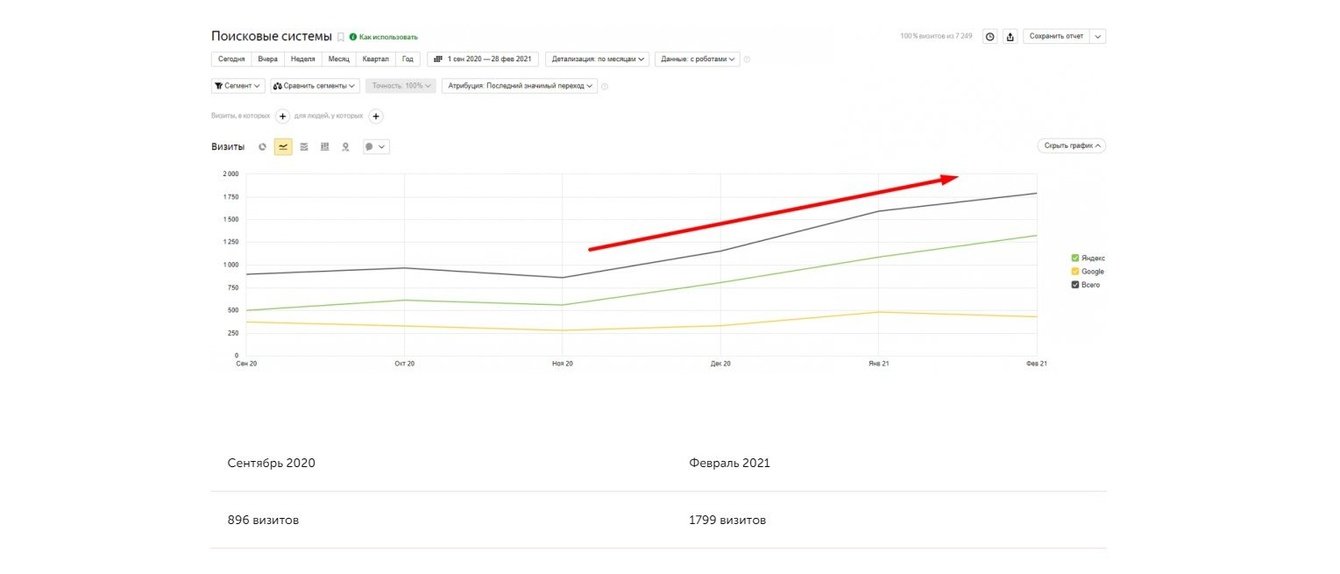Click the 100% визитов из 7 249 text

pyautogui.click(x=936, y=36)
